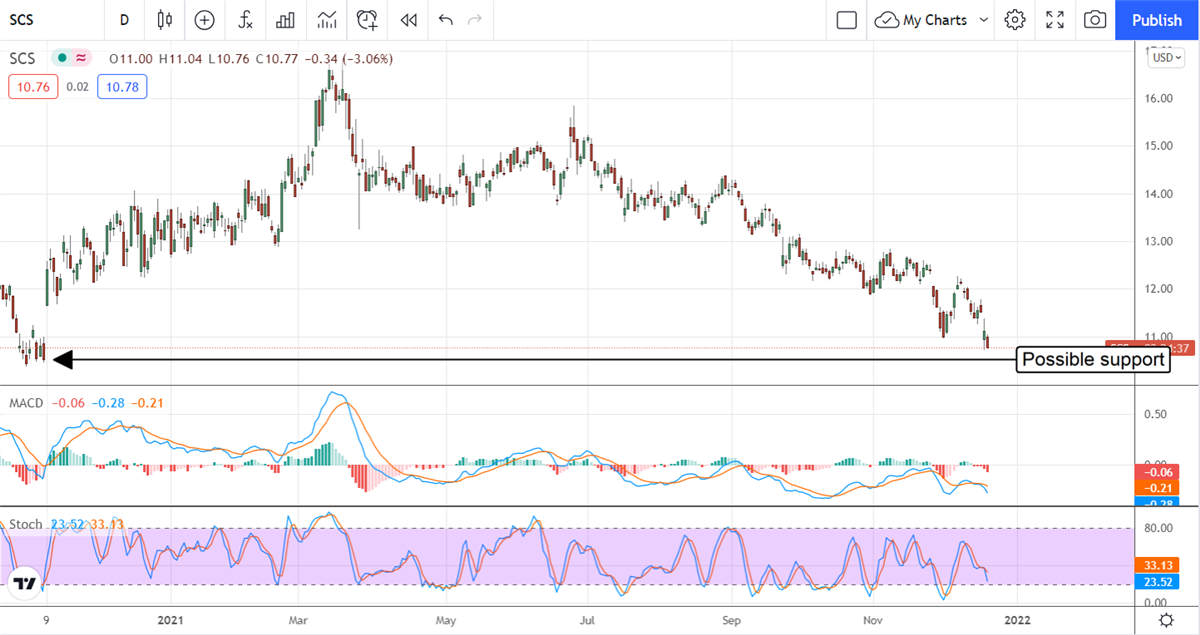Click the 10.78 buy price button
1200x635 pixels.
click(122, 87)
